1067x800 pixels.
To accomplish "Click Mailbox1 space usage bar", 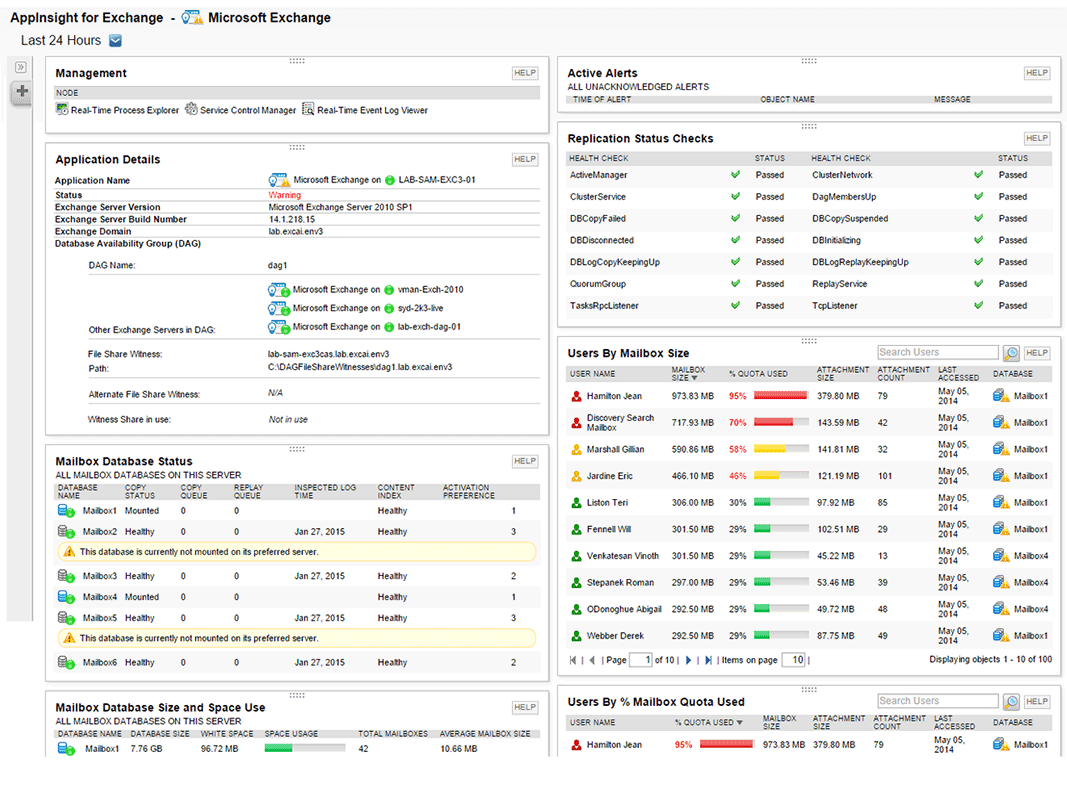I will [304, 748].
